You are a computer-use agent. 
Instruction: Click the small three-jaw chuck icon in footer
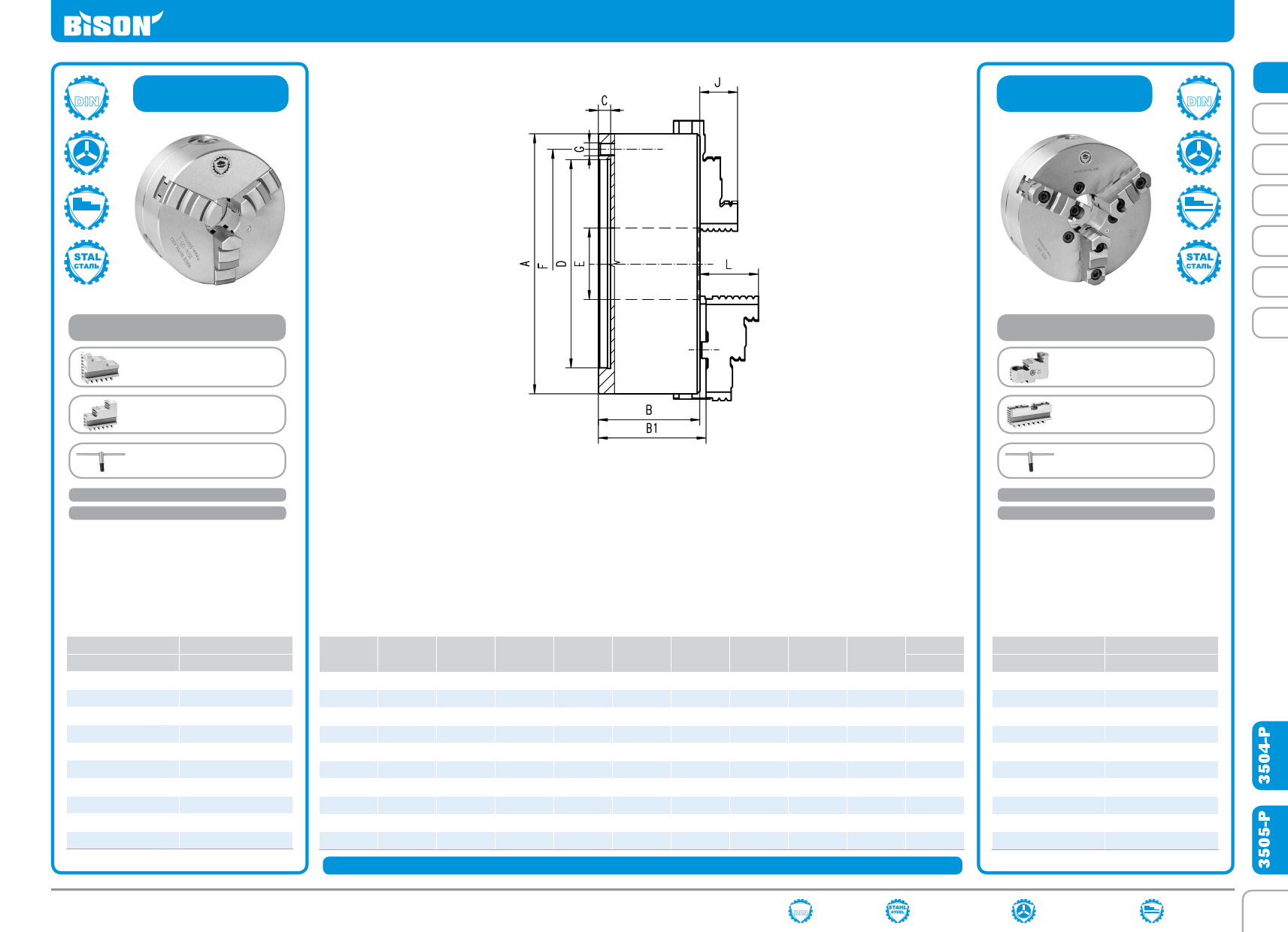point(1023,911)
